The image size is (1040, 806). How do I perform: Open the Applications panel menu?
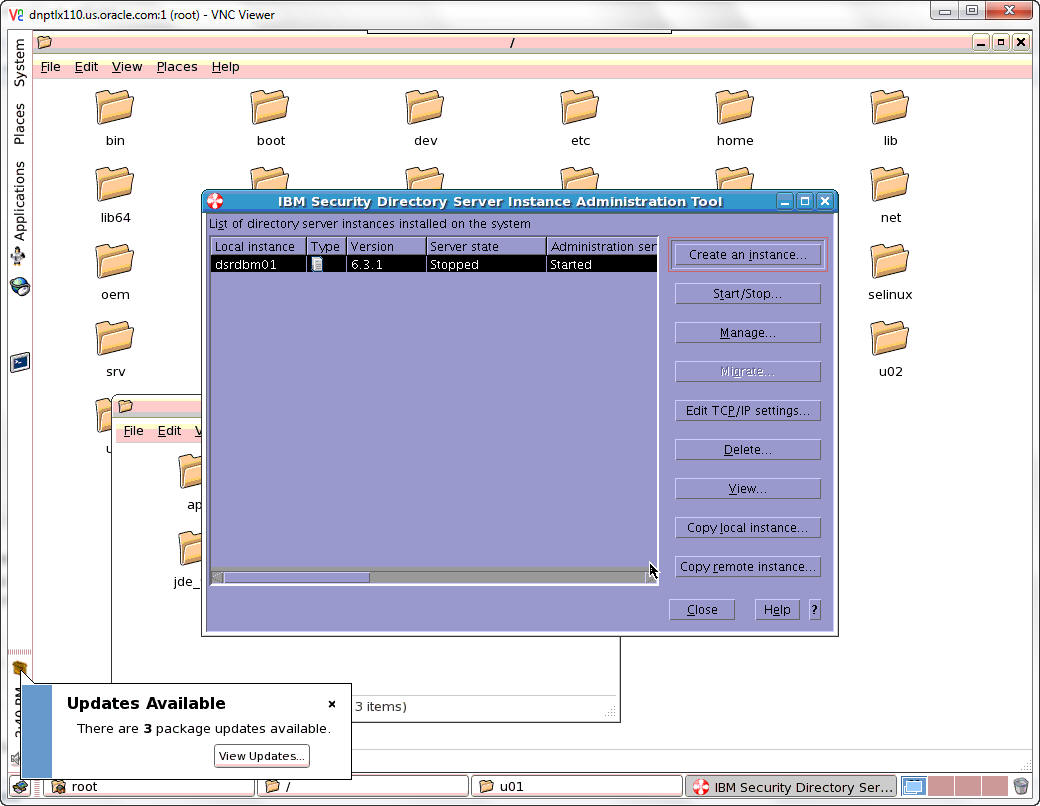pyautogui.click(x=19, y=200)
